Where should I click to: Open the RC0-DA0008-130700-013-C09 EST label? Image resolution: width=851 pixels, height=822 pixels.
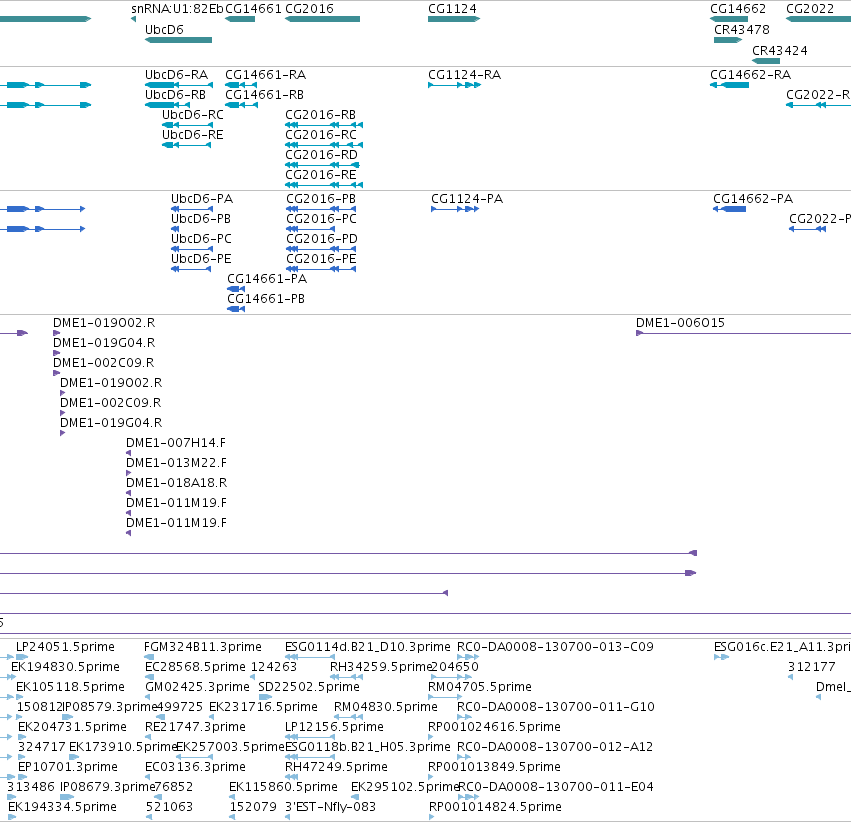coord(555,647)
